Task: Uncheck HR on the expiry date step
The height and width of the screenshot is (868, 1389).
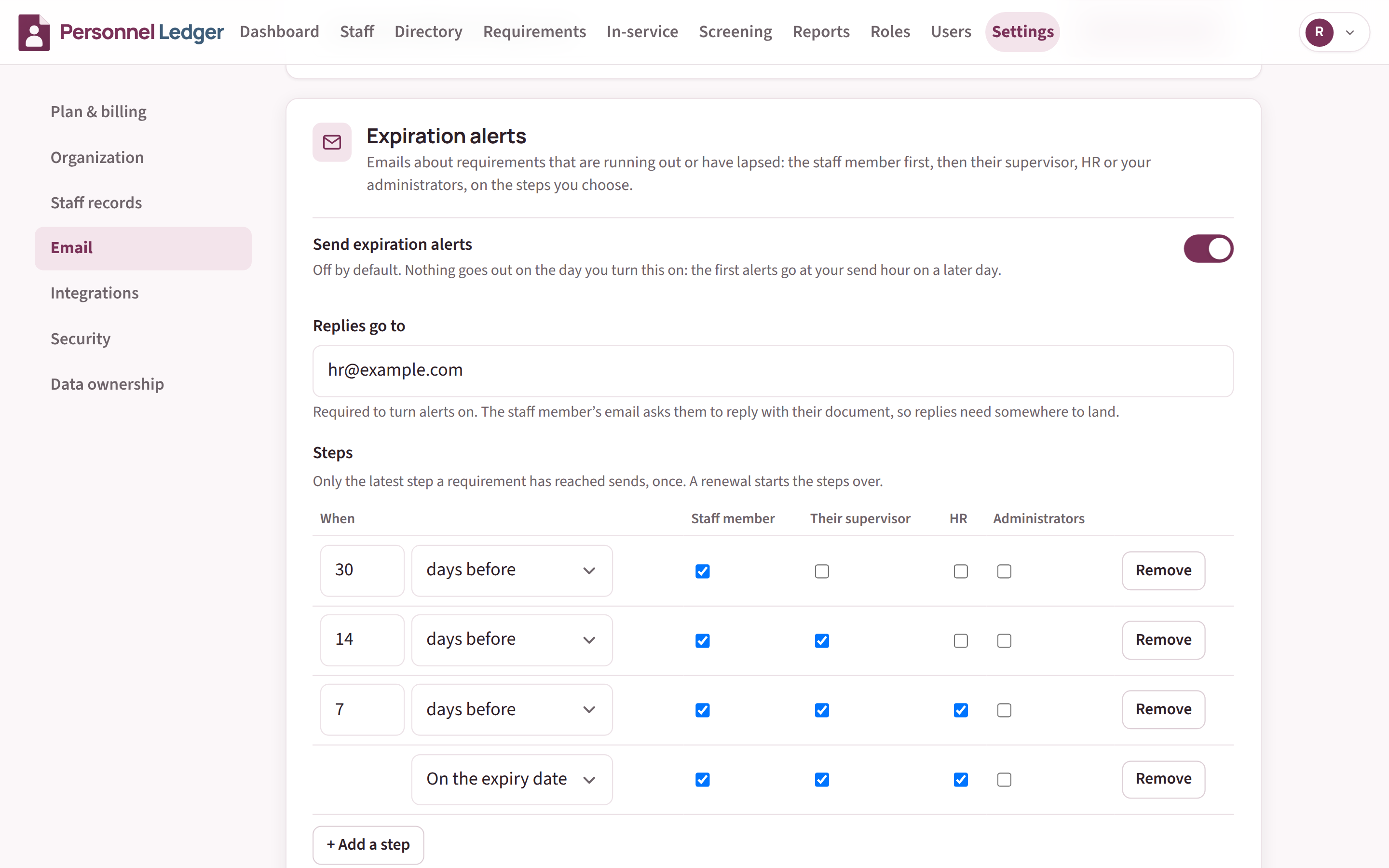Action: point(961,780)
